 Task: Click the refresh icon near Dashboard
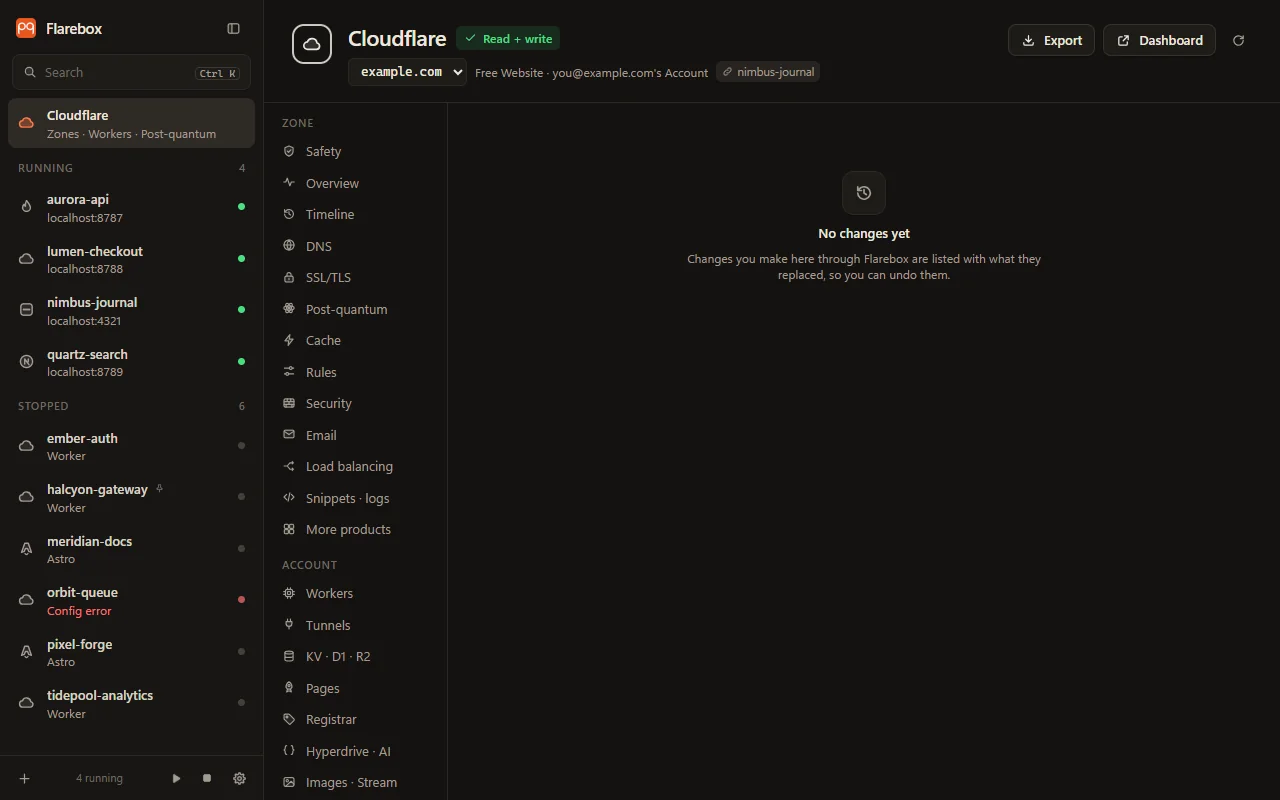pos(1238,40)
